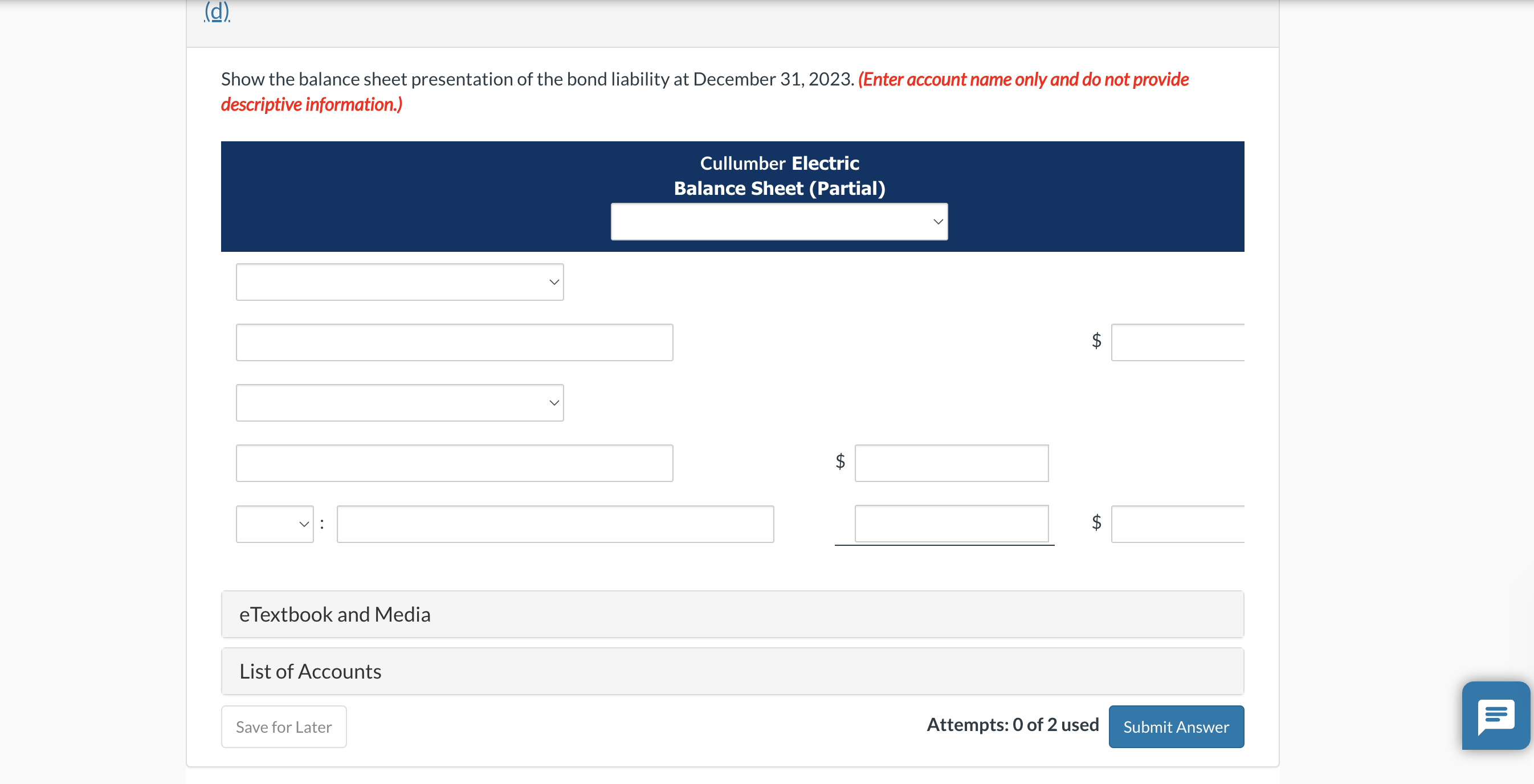
Task: Enter text in the first account name field
Action: (x=456, y=341)
